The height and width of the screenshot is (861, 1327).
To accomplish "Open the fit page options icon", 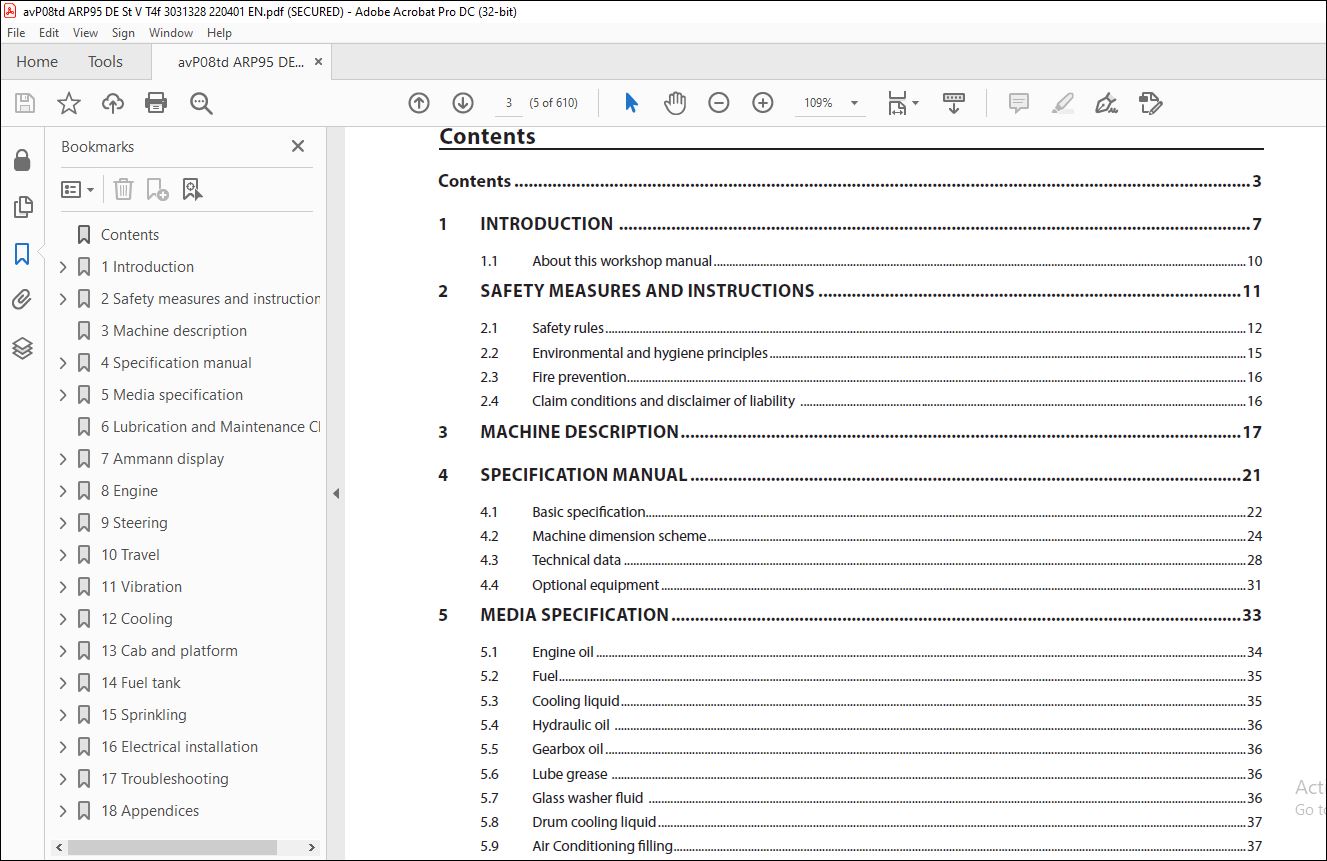I will coord(903,103).
